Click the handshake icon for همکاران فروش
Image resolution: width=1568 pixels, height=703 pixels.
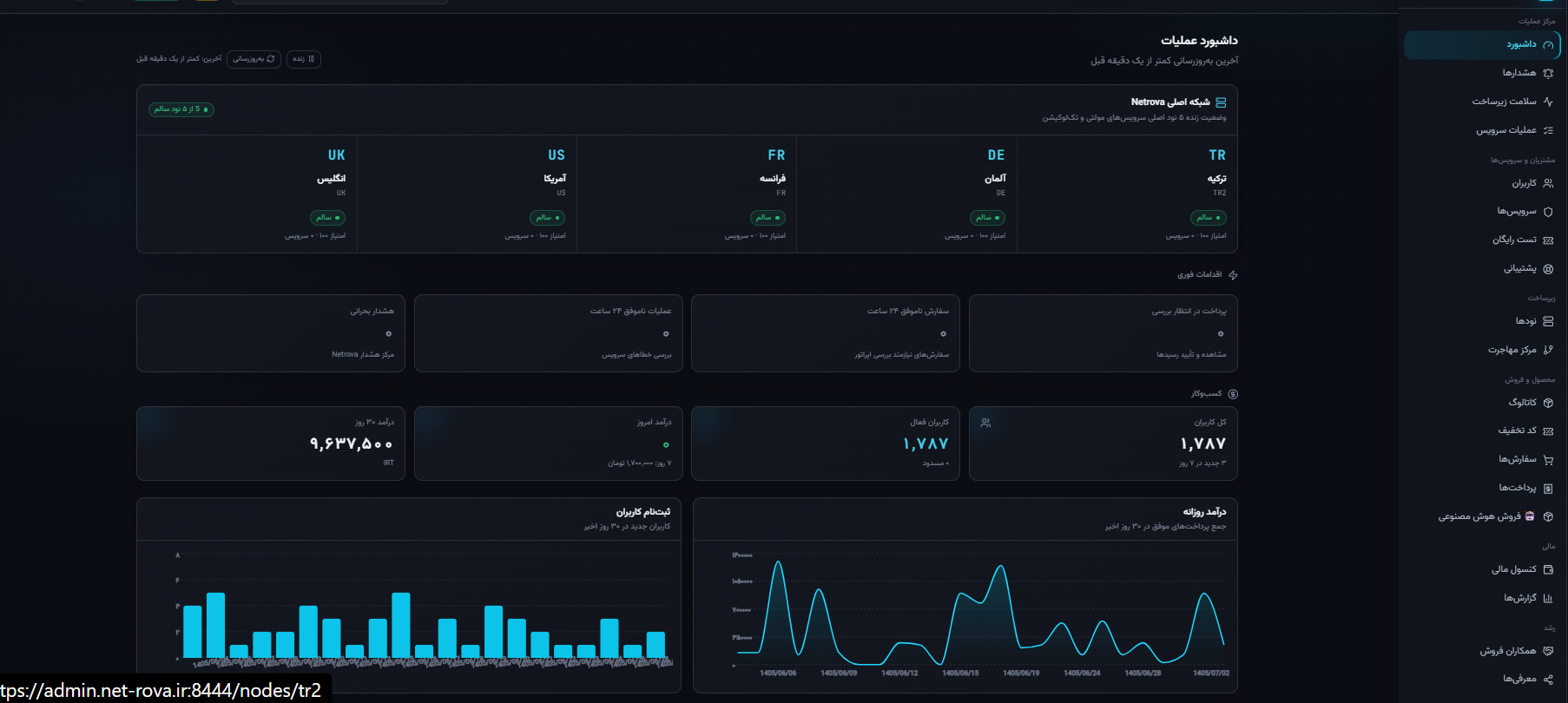pyautogui.click(x=1548, y=651)
